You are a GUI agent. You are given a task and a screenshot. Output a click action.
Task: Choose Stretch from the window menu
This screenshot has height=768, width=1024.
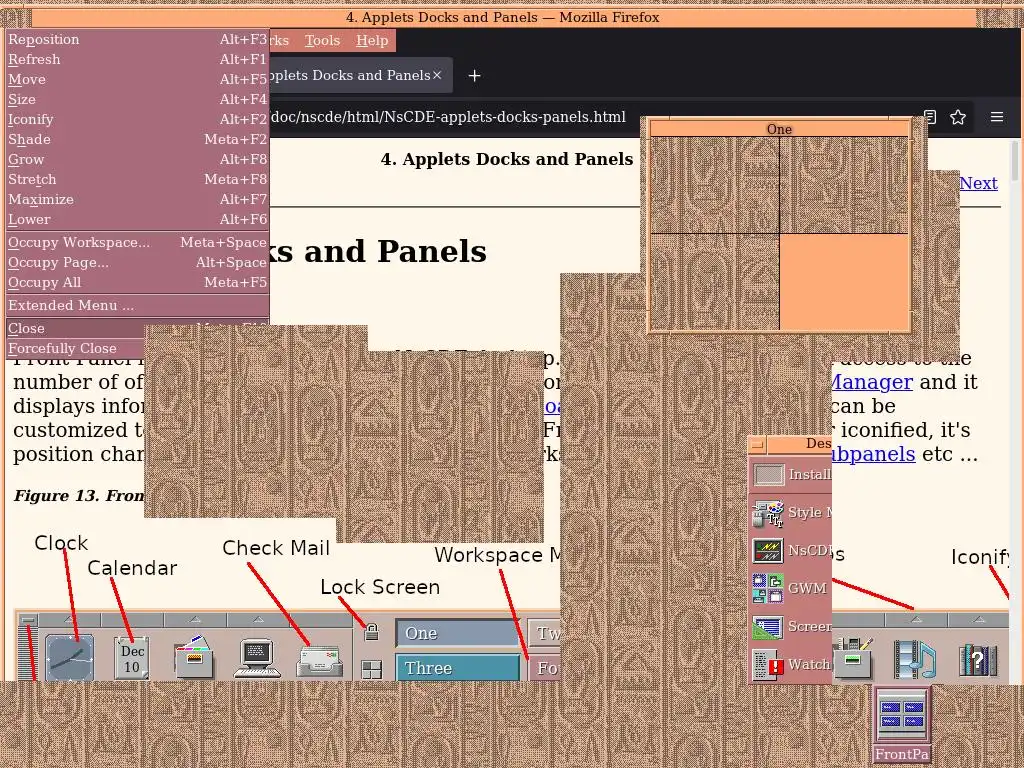coord(137,180)
